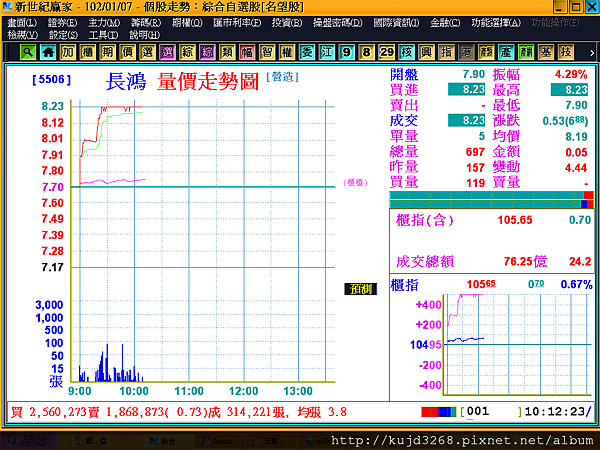Open the 金融(C) menu
The height and width of the screenshot is (450, 600).
445,23
